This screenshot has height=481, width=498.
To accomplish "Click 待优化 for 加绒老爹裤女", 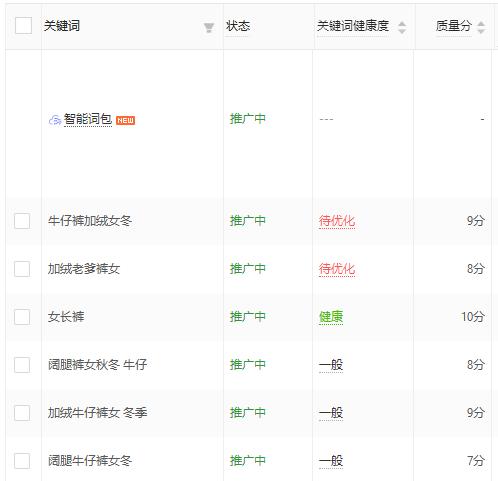I will [x=337, y=269].
